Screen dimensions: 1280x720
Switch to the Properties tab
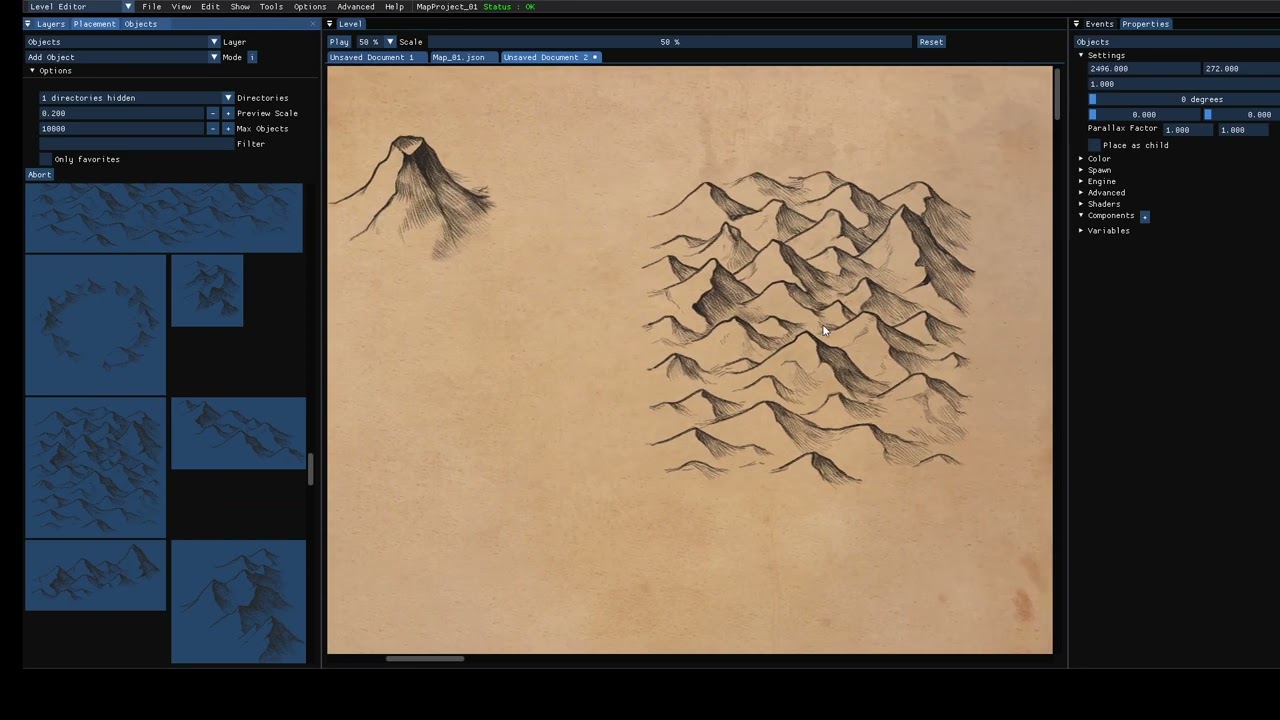[x=1145, y=24]
